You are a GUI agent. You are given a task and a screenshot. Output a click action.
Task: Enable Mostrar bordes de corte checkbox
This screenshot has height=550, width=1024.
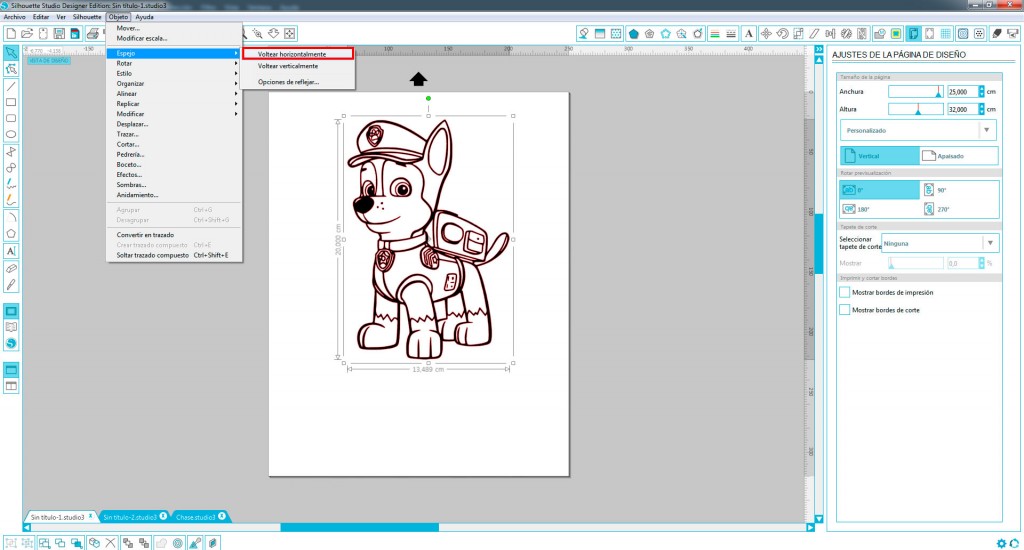tap(844, 310)
